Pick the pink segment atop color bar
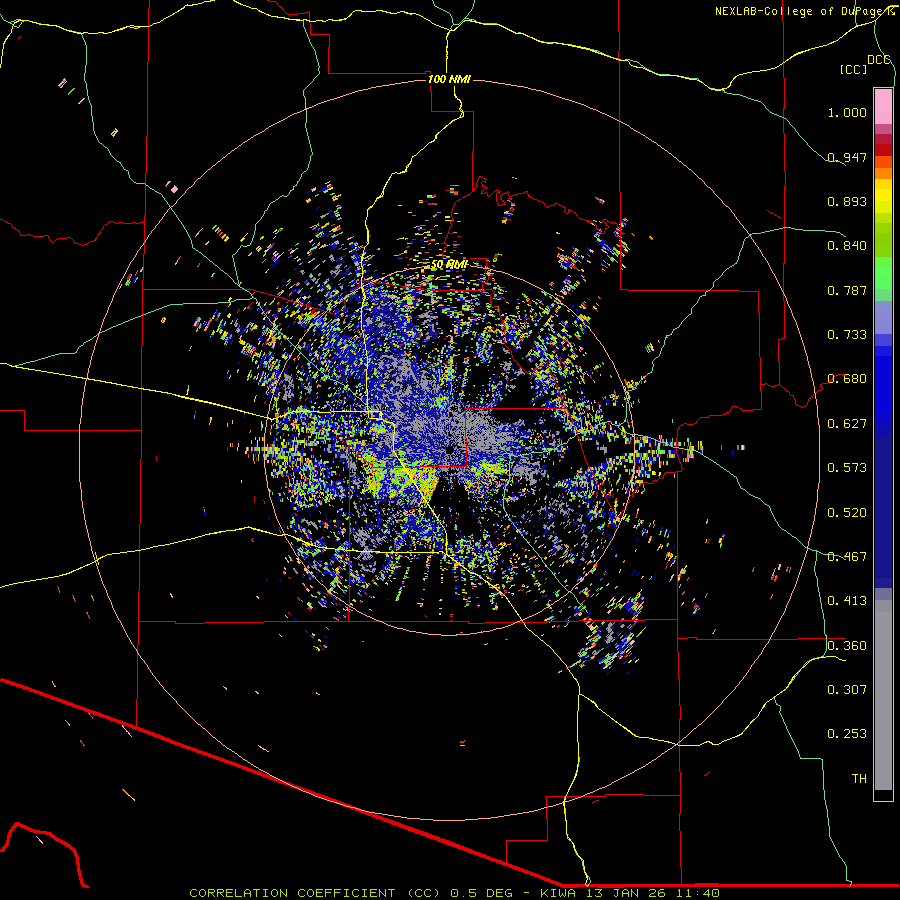 [883, 107]
